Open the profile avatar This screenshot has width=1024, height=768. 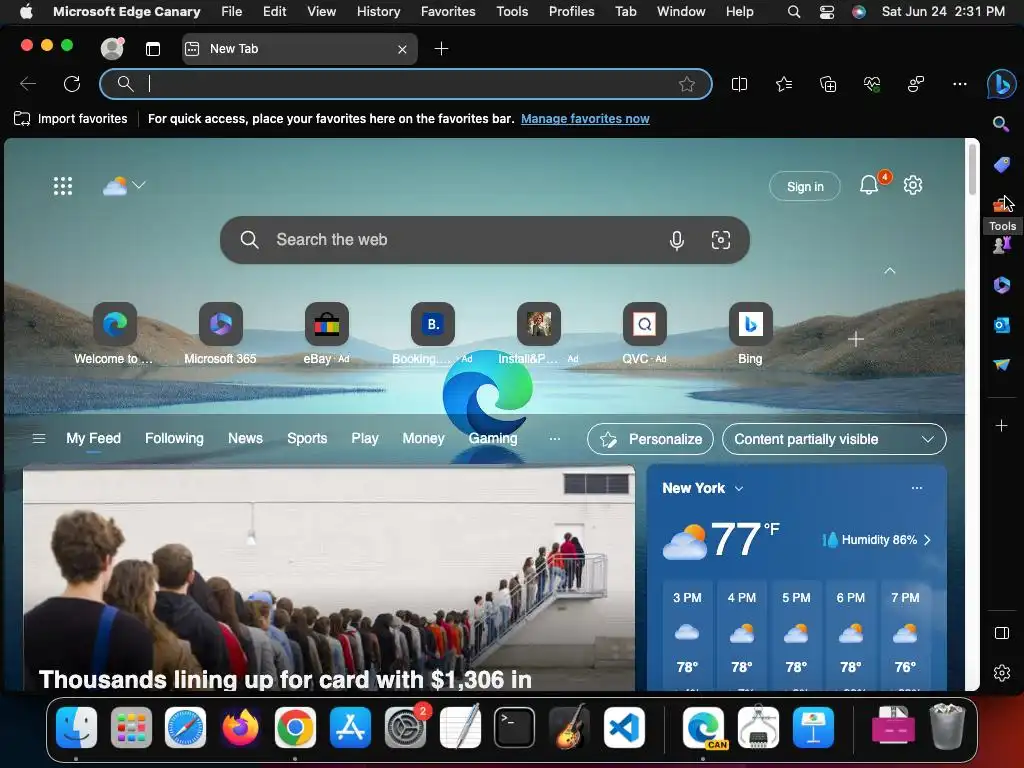click(x=112, y=48)
